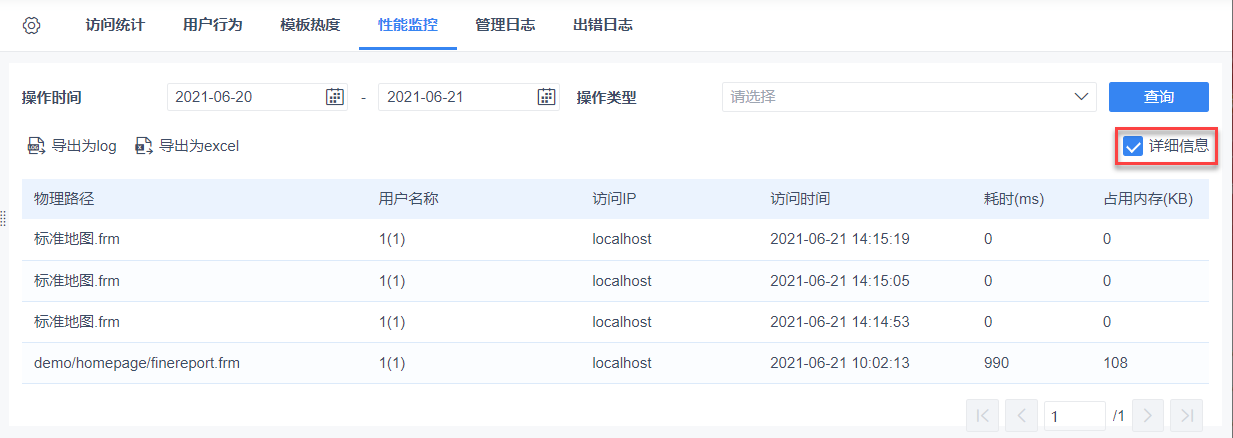Click the 导出为excel link

[199, 146]
